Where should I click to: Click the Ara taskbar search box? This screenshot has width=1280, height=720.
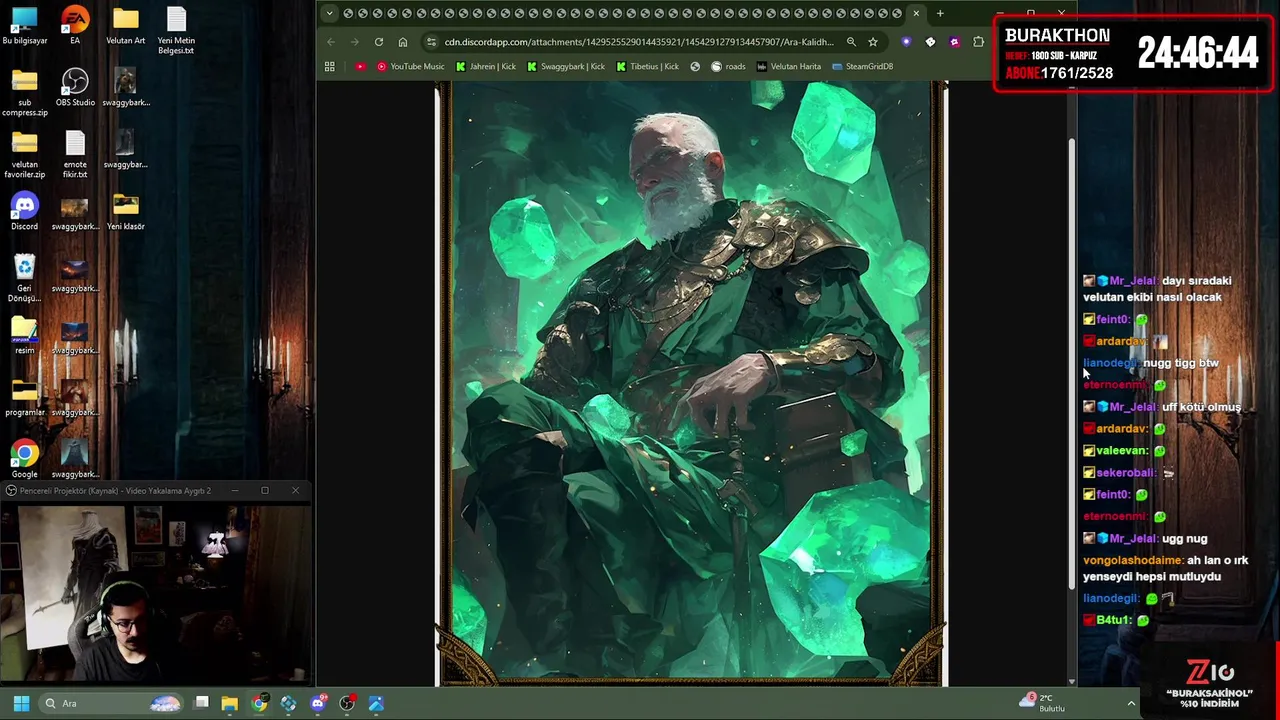click(112, 703)
